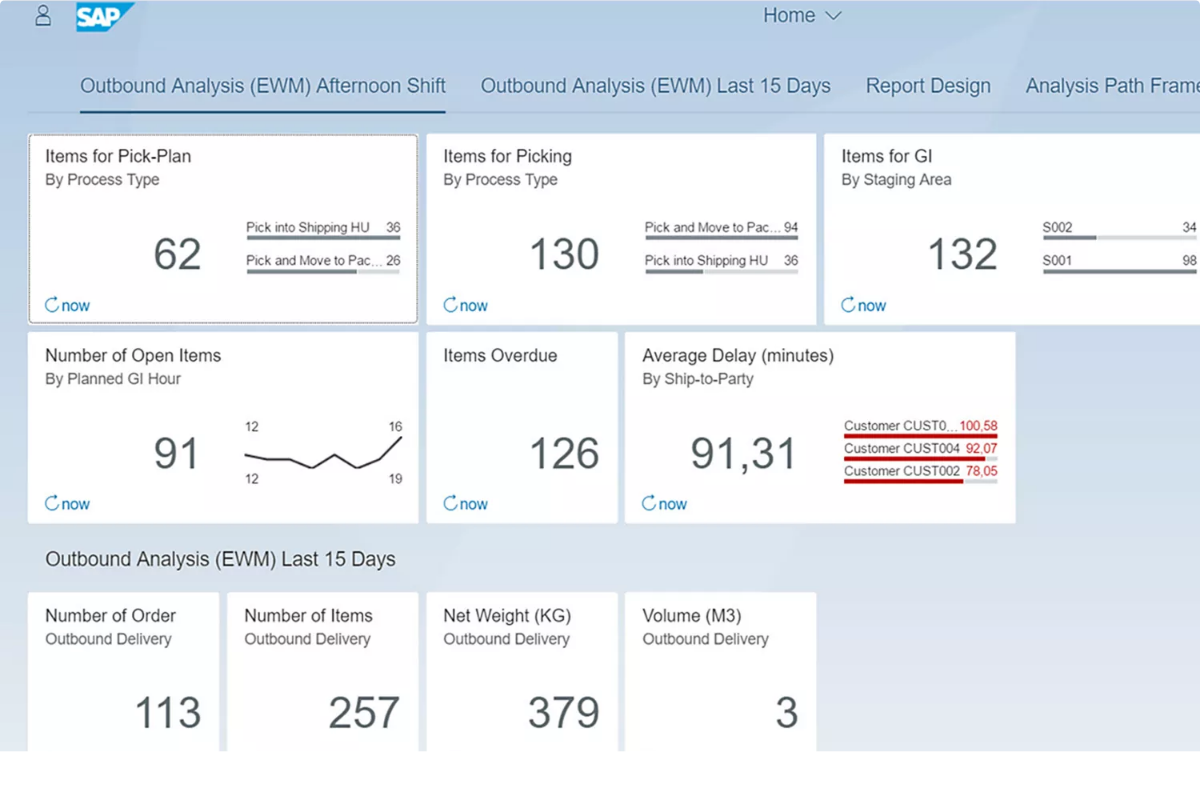Open the Report Design tab

[x=928, y=86]
